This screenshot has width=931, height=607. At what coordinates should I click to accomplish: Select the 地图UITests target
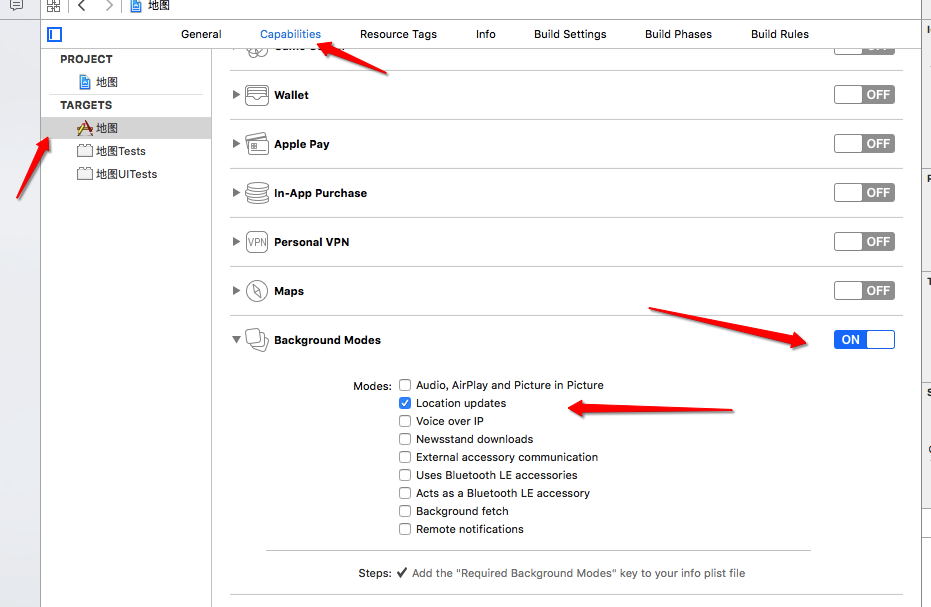point(126,174)
